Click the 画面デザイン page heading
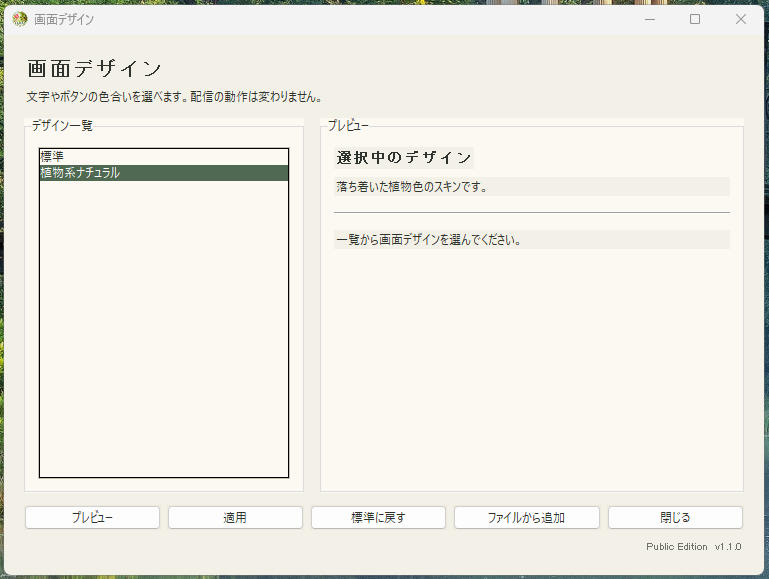 click(94, 69)
